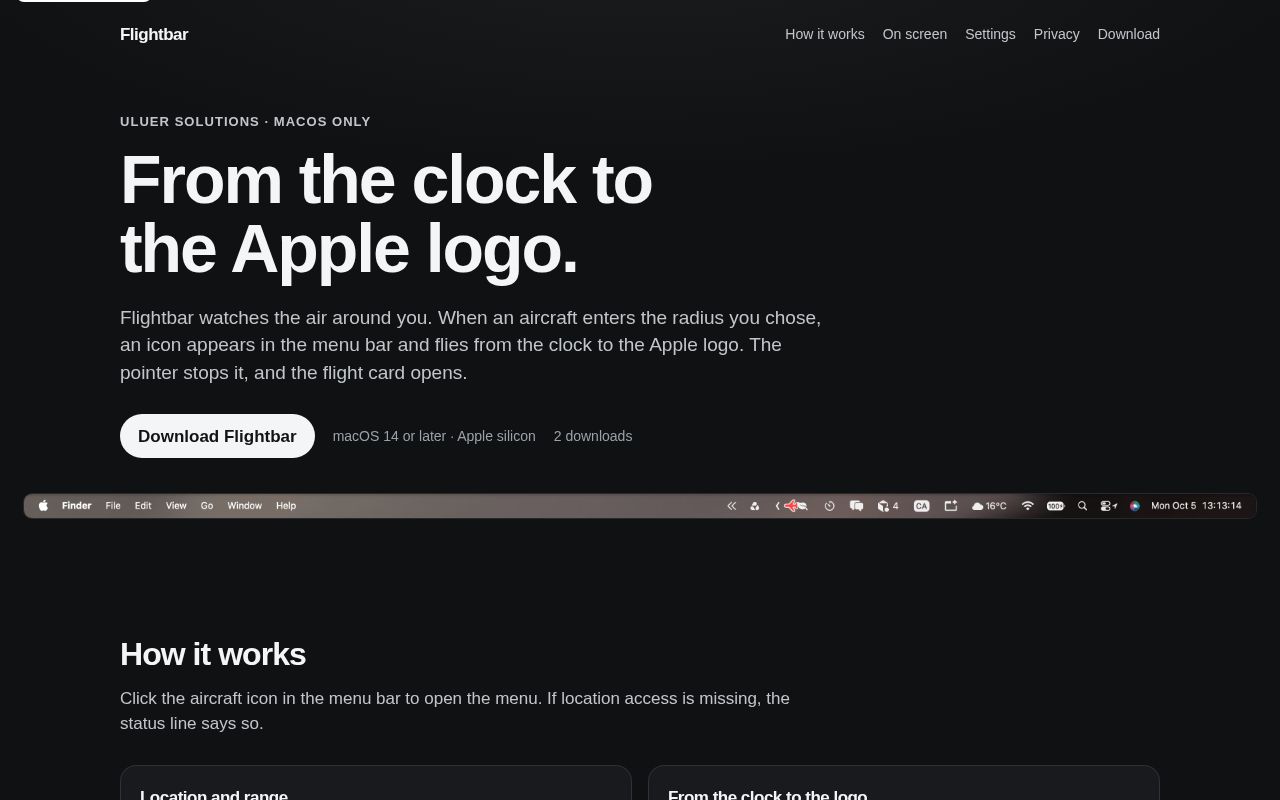Image resolution: width=1280 pixels, height=800 pixels.
Task: Click the Siri icon in the menu bar preview
Action: (1135, 506)
